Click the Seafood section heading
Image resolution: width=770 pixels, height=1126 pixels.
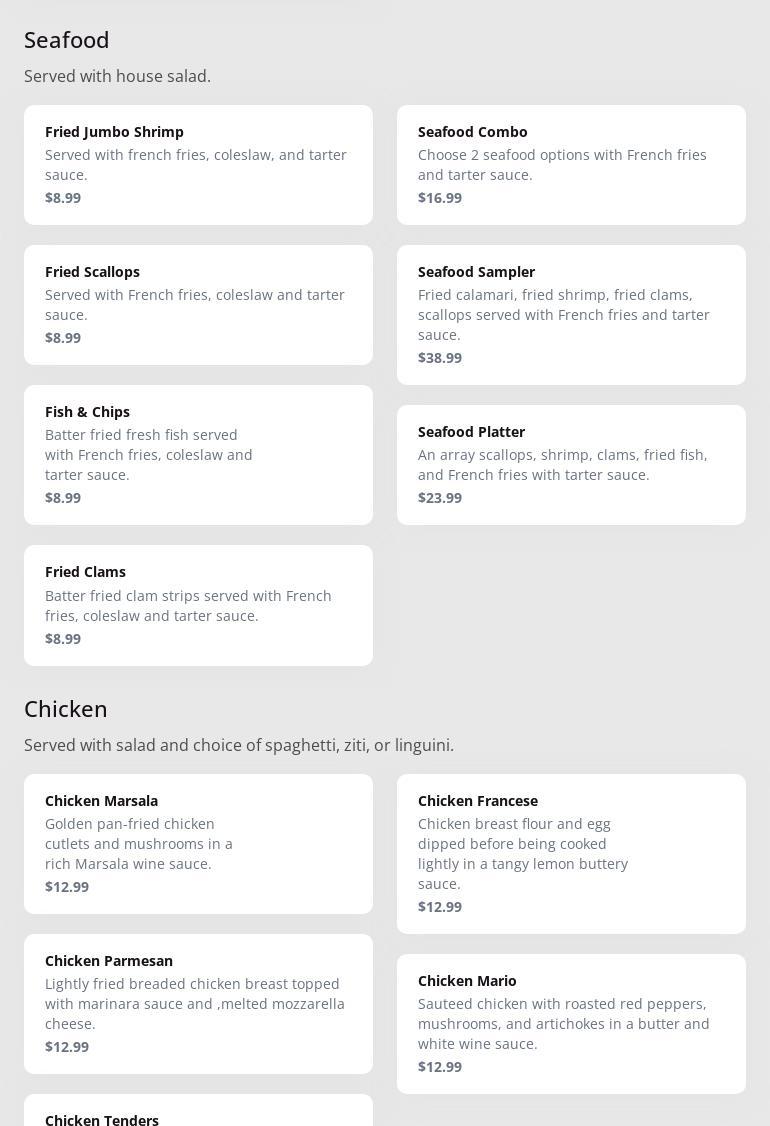67,40
